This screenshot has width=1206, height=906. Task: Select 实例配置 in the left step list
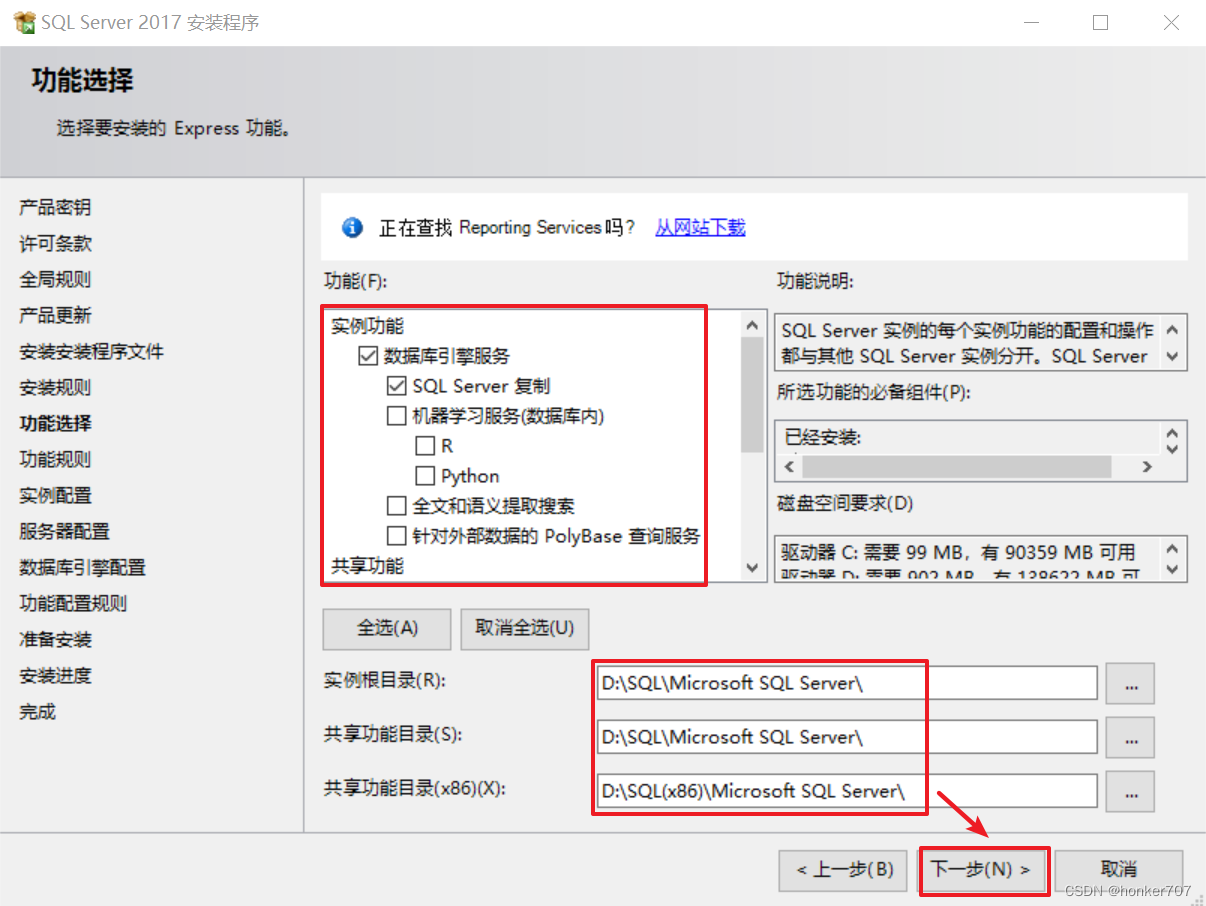pos(54,495)
